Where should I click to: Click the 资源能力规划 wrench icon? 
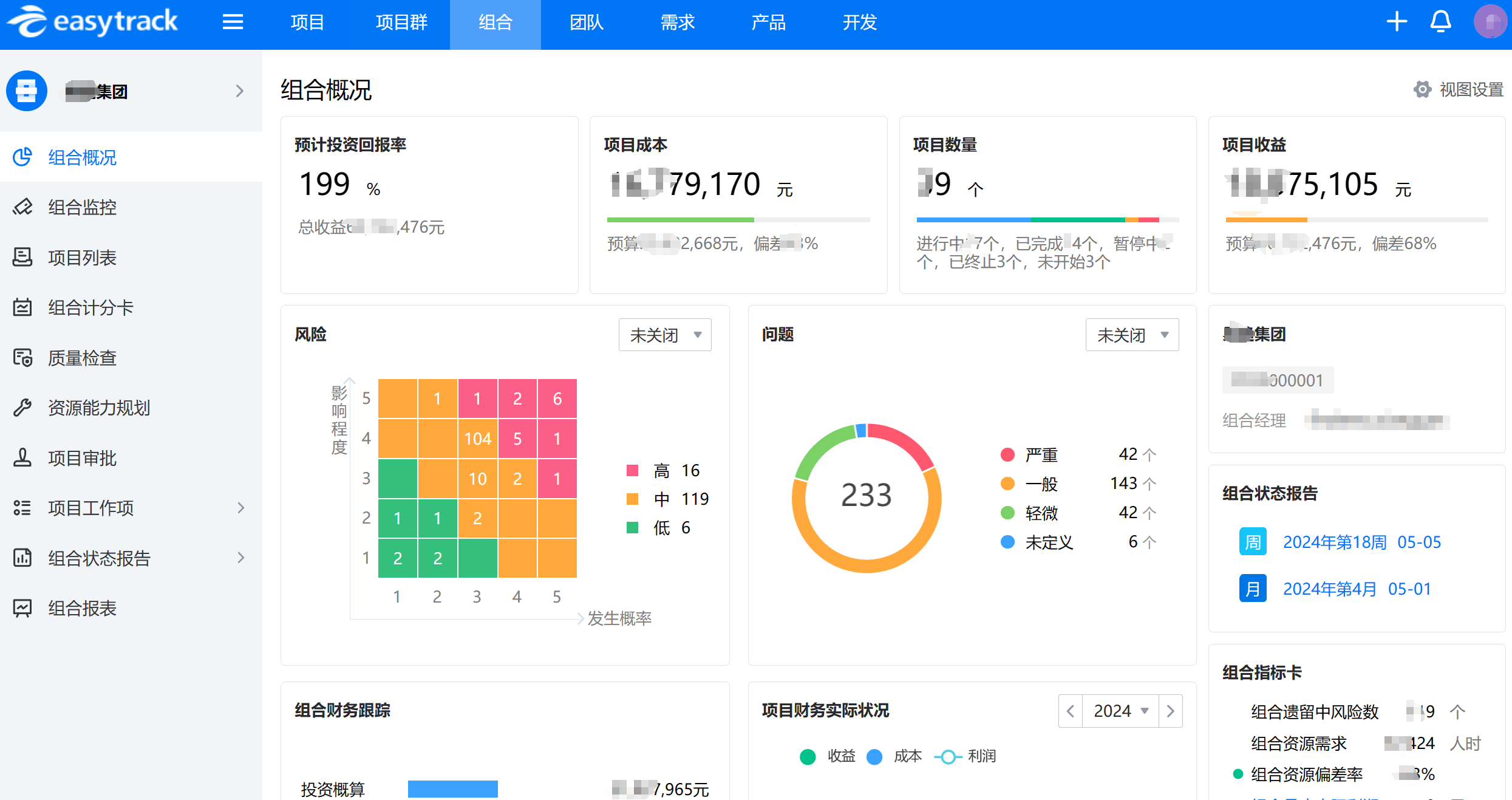click(22, 408)
